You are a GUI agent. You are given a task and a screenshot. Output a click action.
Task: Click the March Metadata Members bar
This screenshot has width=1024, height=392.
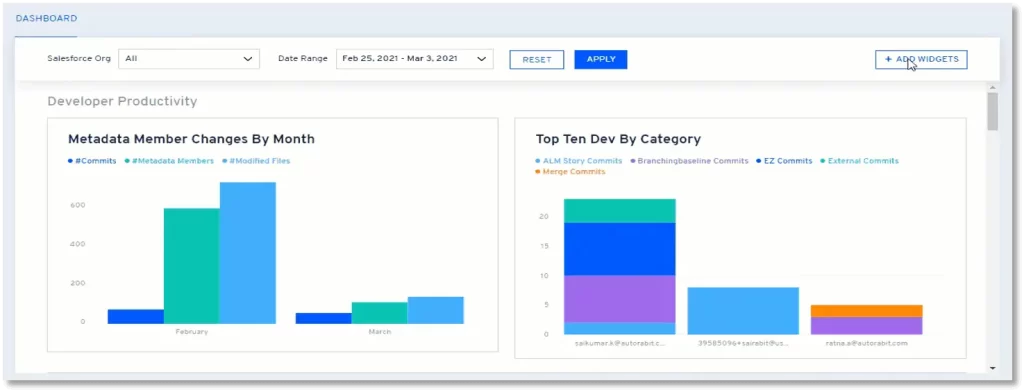(379, 313)
